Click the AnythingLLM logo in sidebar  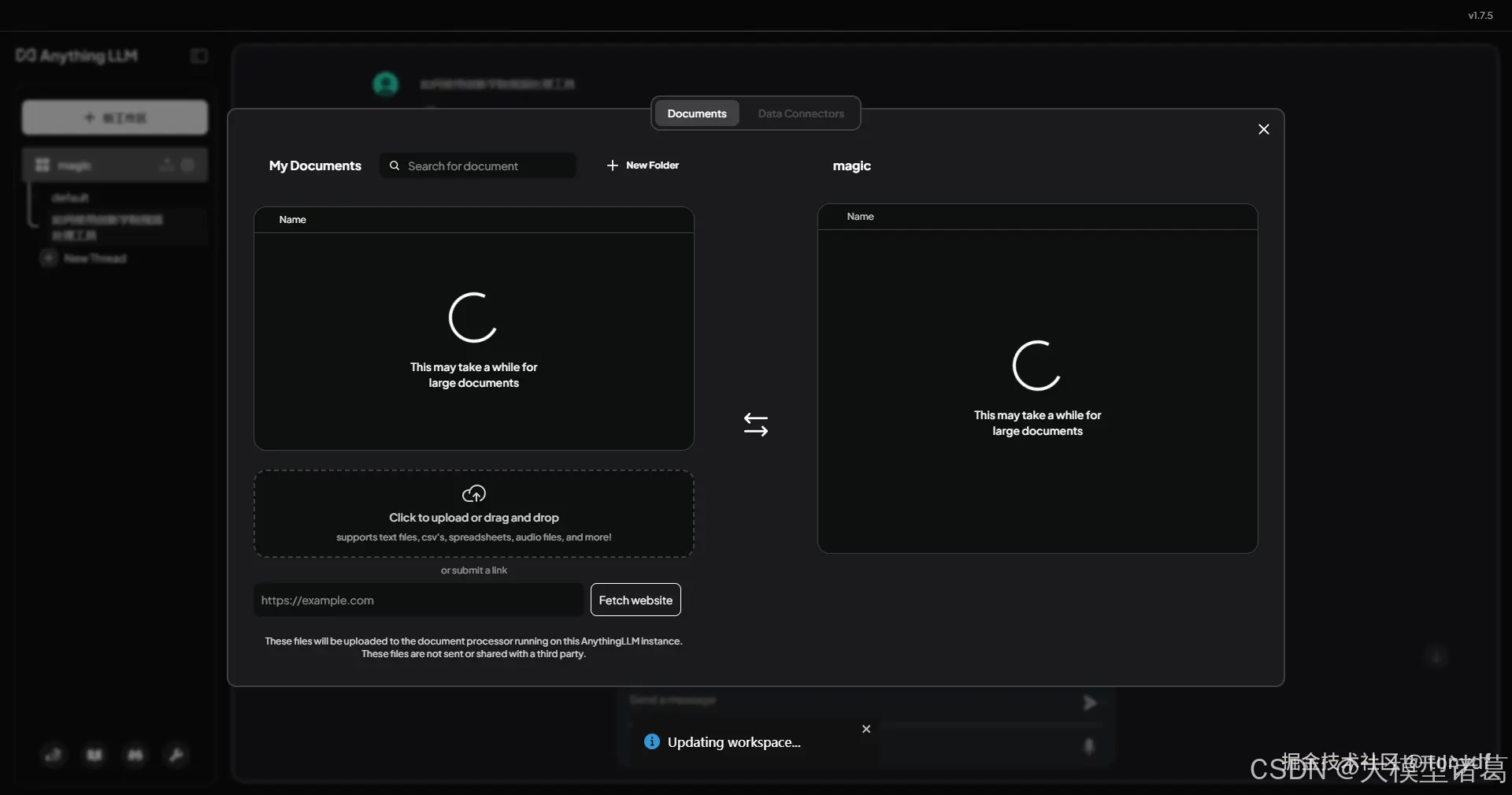click(76, 56)
